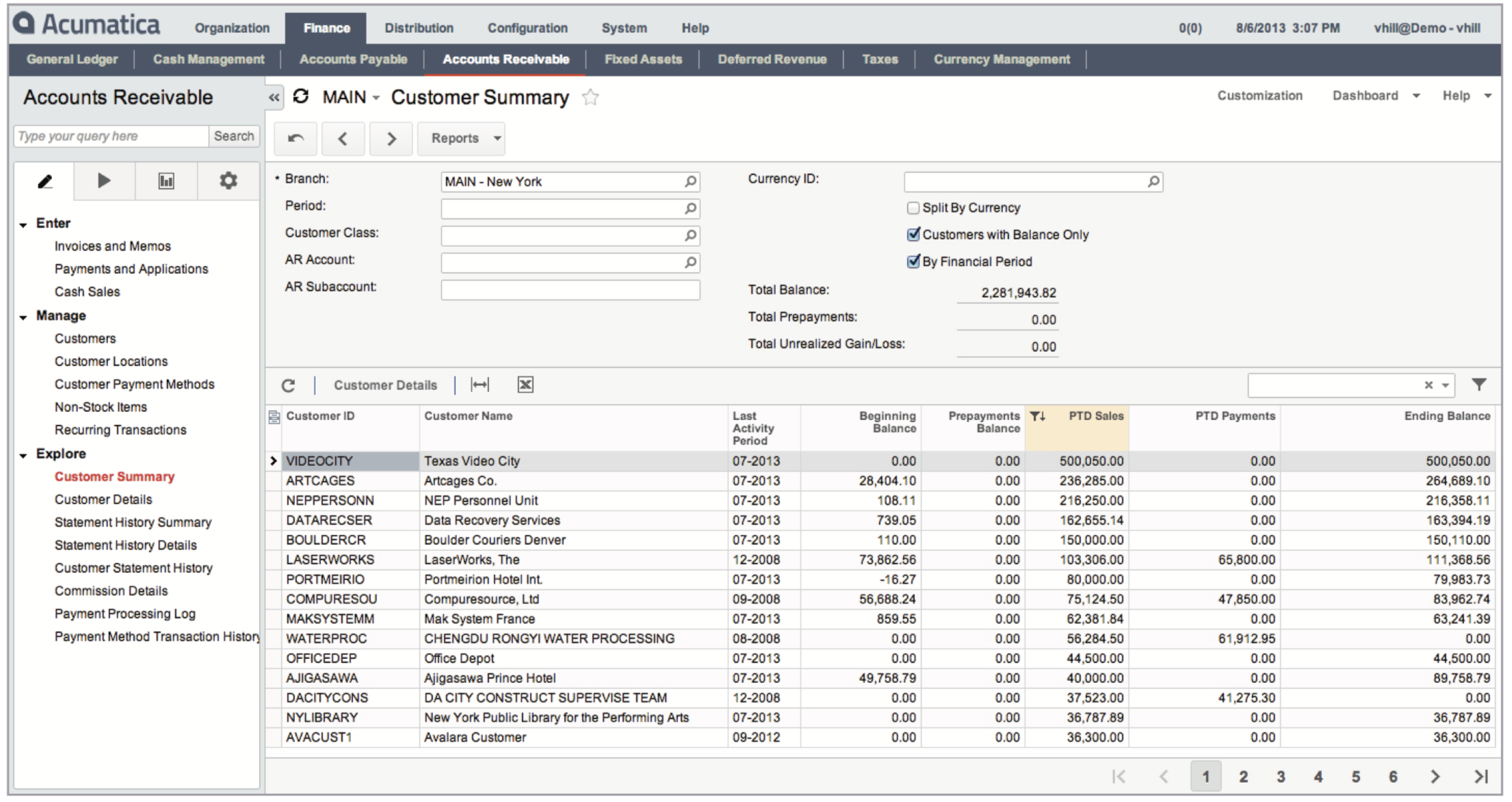1512x802 pixels.
Task: Click the grid refresh icon
Action: (x=288, y=385)
